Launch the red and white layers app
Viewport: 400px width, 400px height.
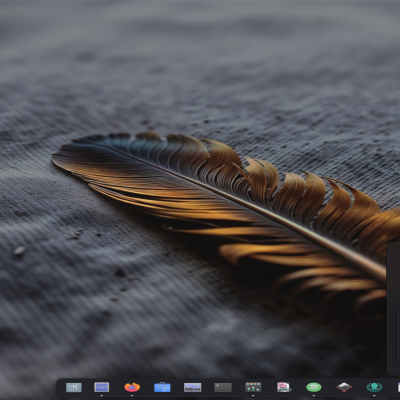(x=344, y=387)
